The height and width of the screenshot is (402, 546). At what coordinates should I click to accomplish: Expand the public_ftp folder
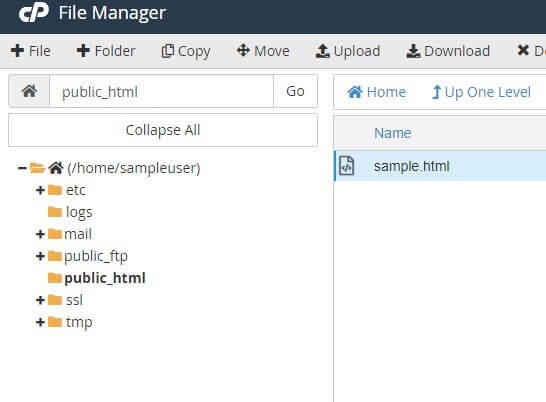[40, 256]
